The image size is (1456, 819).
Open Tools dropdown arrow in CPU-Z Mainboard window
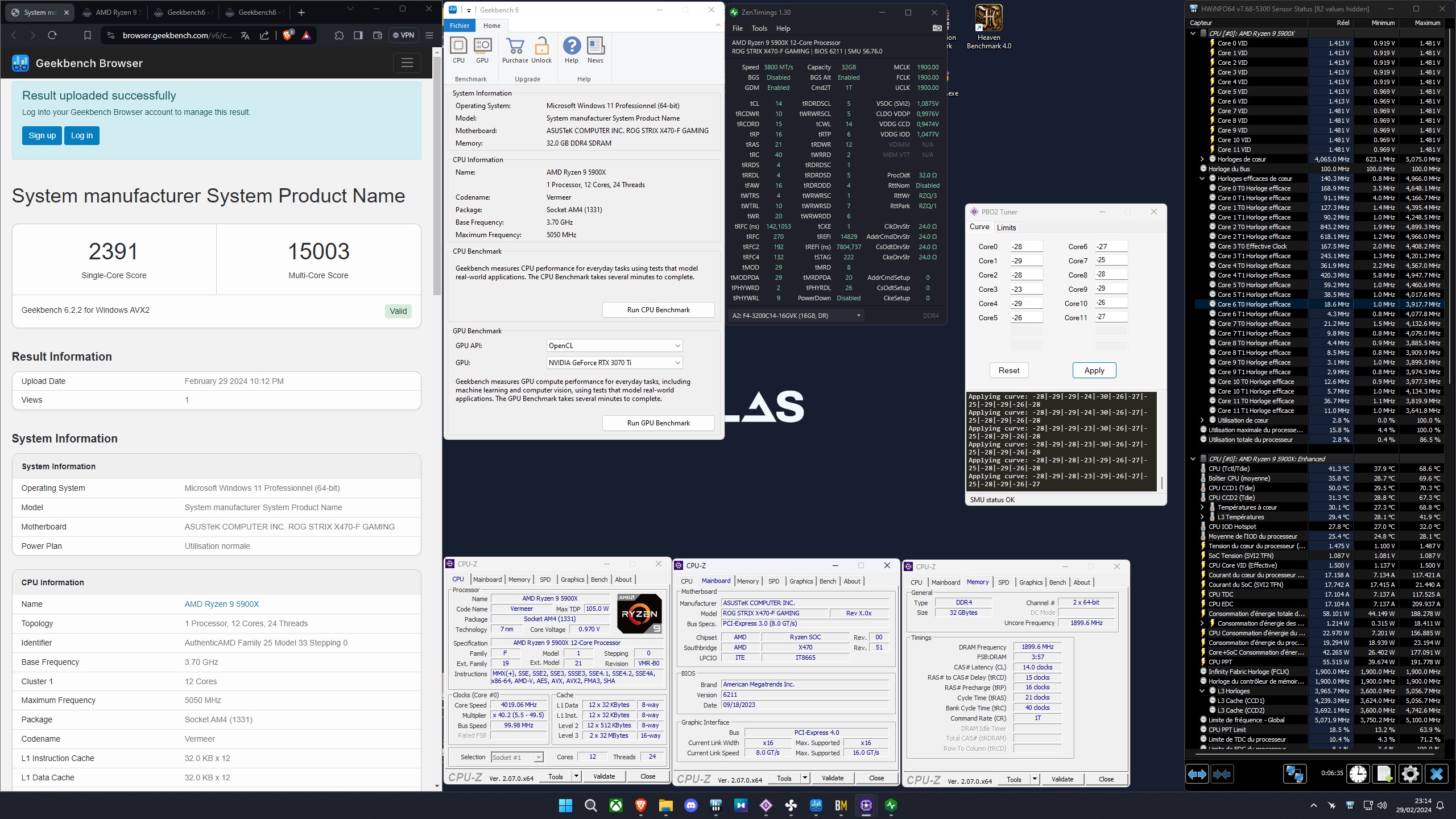[x=805, y=778]
